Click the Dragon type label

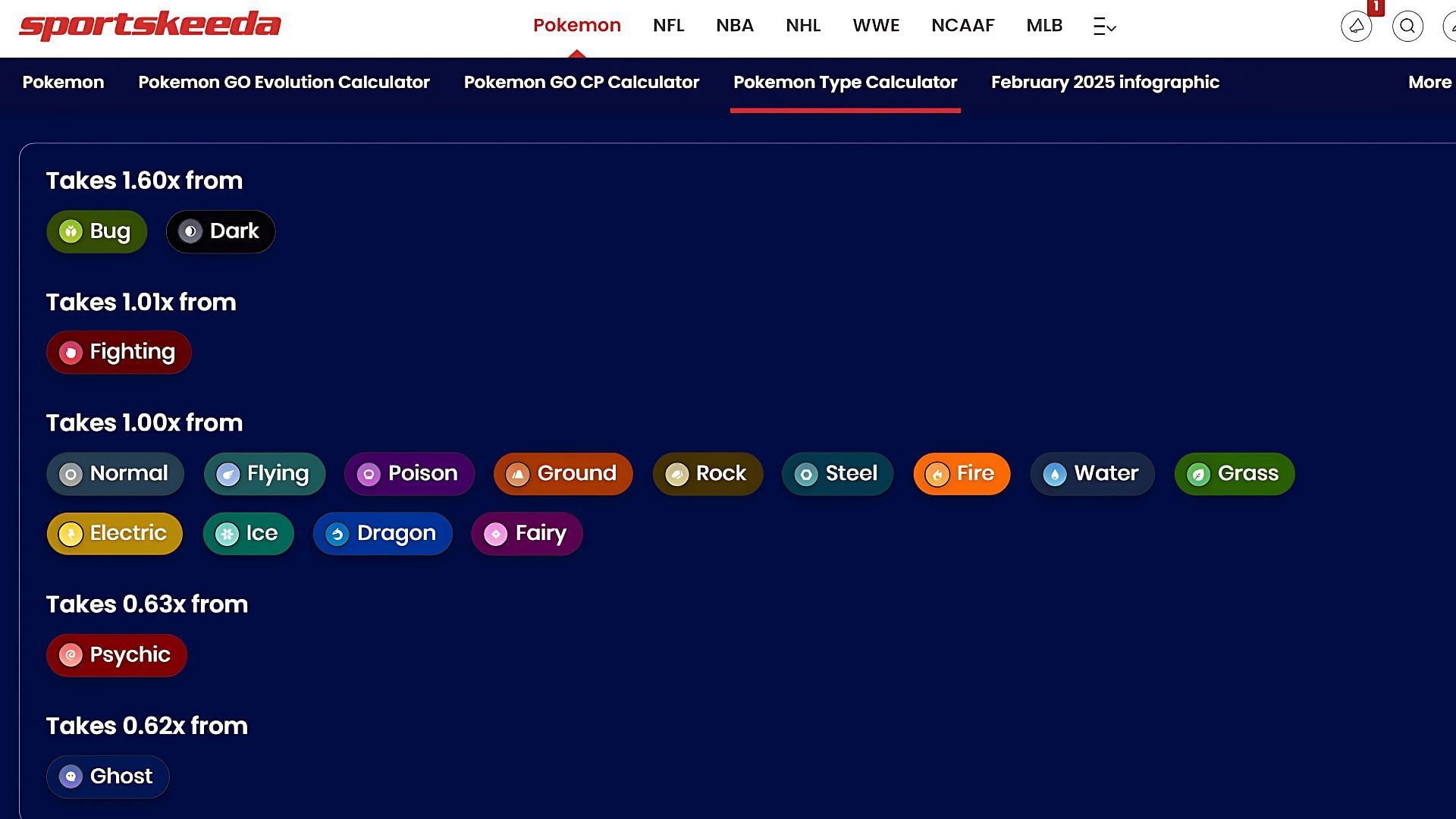pos(397,534)
